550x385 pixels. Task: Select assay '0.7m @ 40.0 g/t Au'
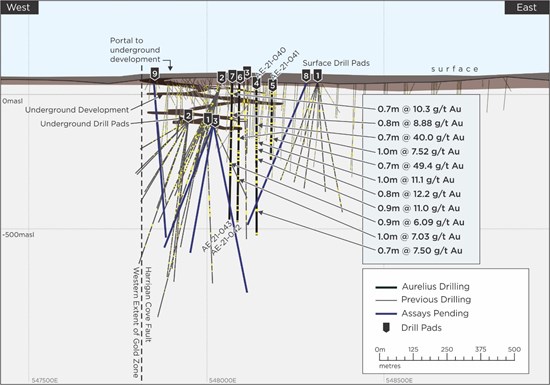[x=421, y=137]
